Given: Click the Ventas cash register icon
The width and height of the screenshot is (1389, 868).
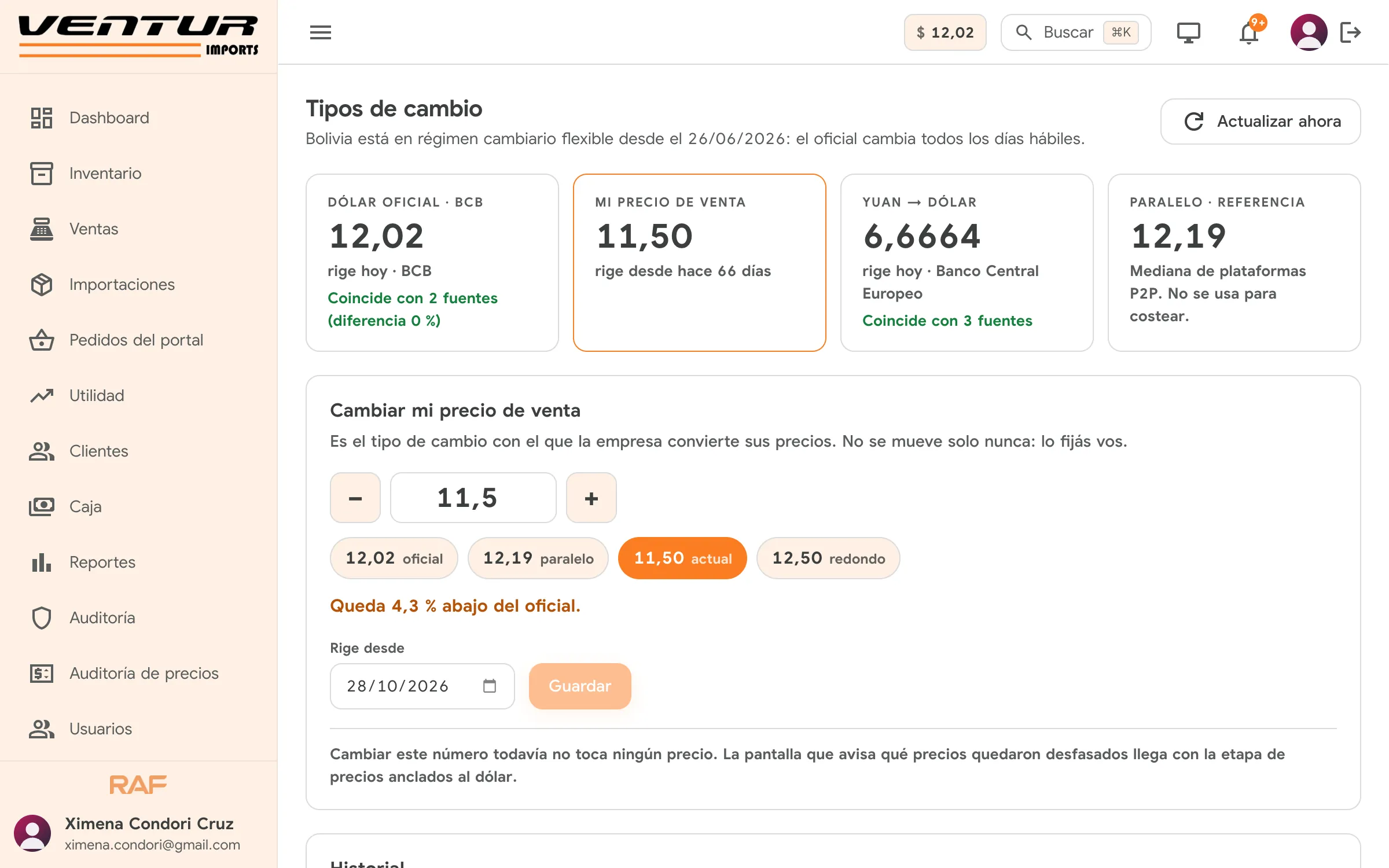Looking at the screenshot, I should [x=42, y=229].
